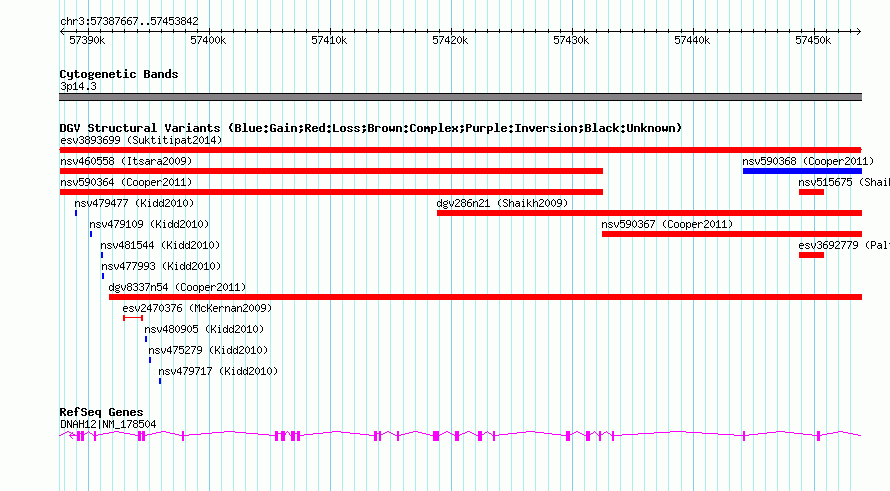
Task: Click the 3p14.3 band label
Action: click(78, 86)
